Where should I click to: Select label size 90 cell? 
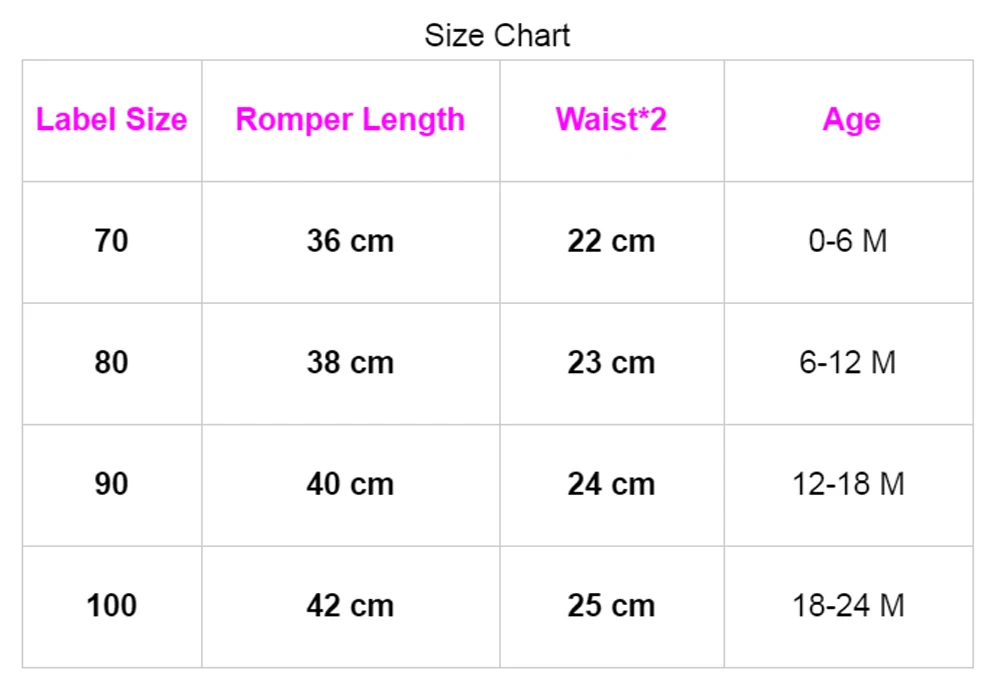click(x=111, y=484)
